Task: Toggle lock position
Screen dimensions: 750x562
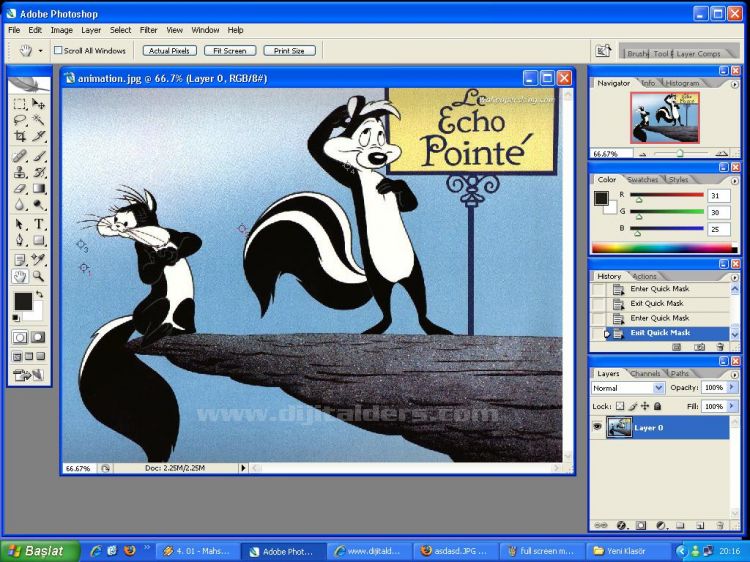Action: pos(645,406)
